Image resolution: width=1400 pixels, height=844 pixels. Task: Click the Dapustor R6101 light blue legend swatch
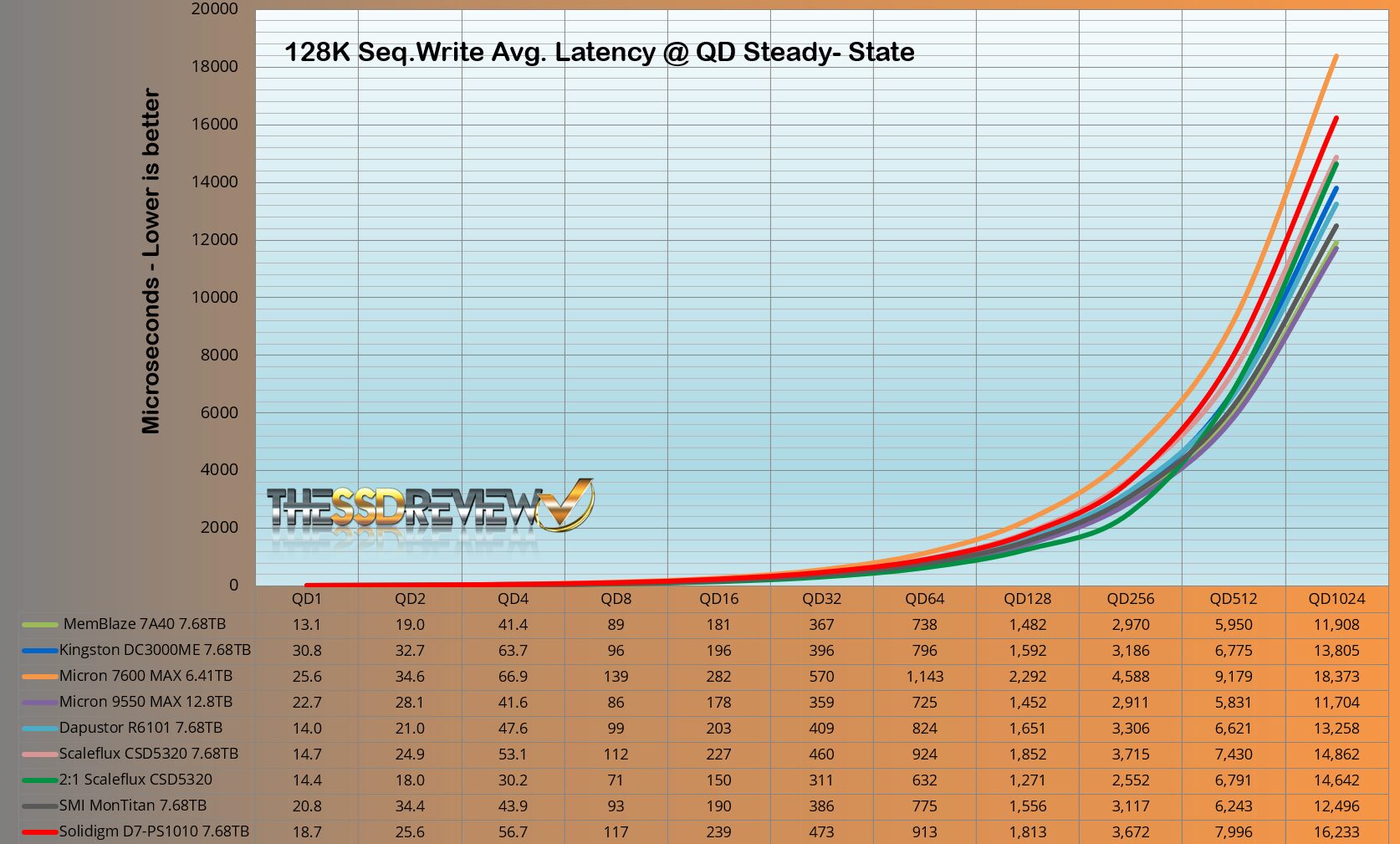(x=40, y=729)
